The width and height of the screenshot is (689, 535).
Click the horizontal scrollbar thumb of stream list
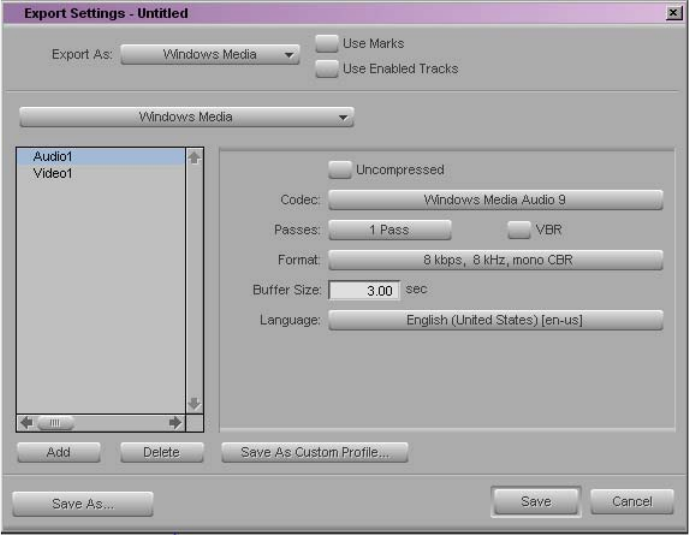point(55,423)
